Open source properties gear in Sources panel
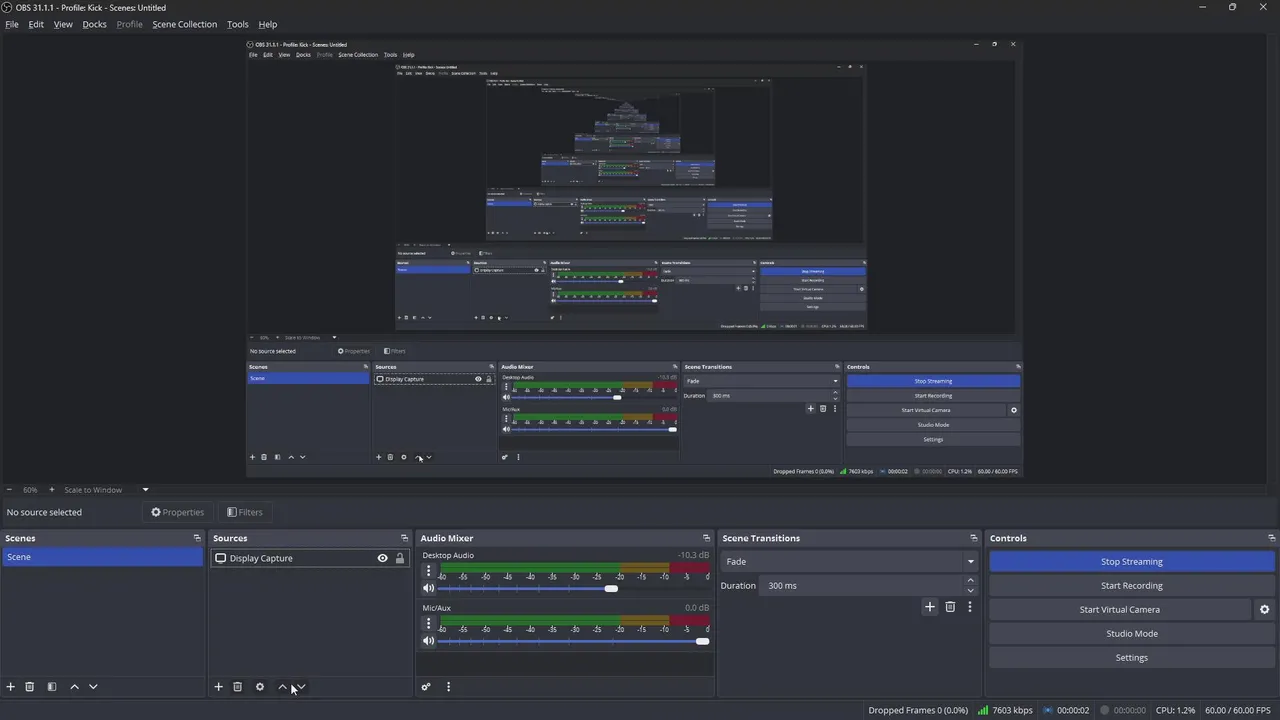 point(260,687)
